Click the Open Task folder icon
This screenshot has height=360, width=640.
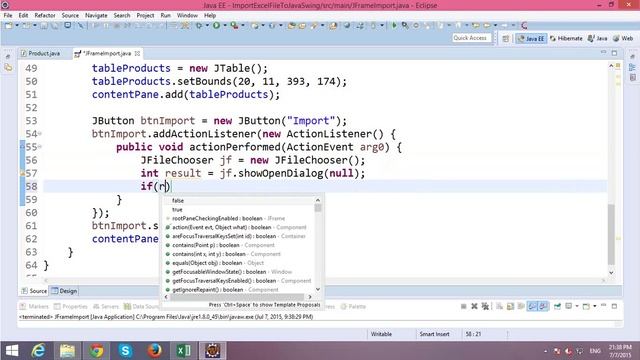(x=302, y=25)
